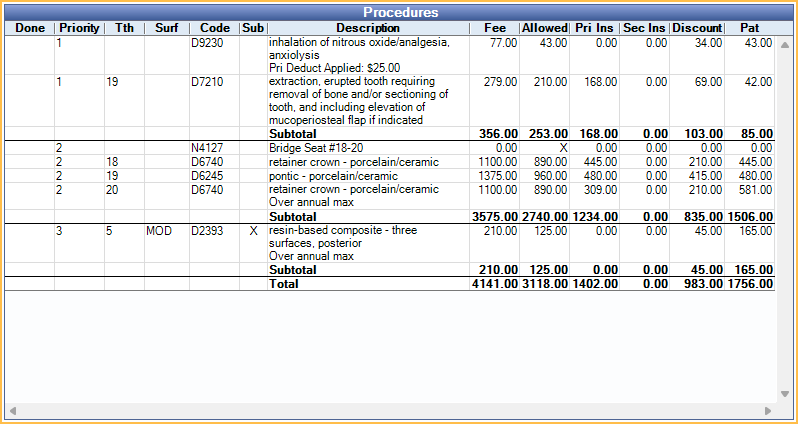
Task: Click the MOD surface cell
Action: click(159, 230)
